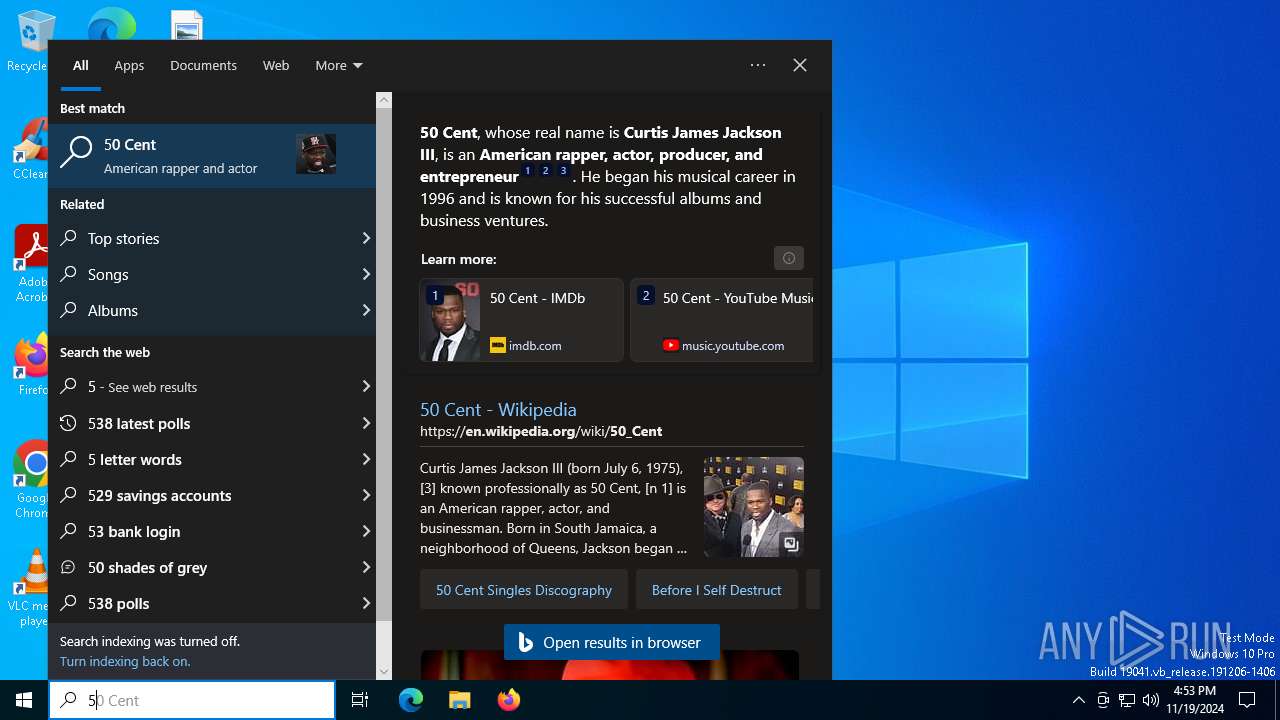Image resolution: width=1280 pixels, height=720 pixels.
Task: Click the taskbar clock showing 4:53 PM
Action: (x=1194, y=700)
